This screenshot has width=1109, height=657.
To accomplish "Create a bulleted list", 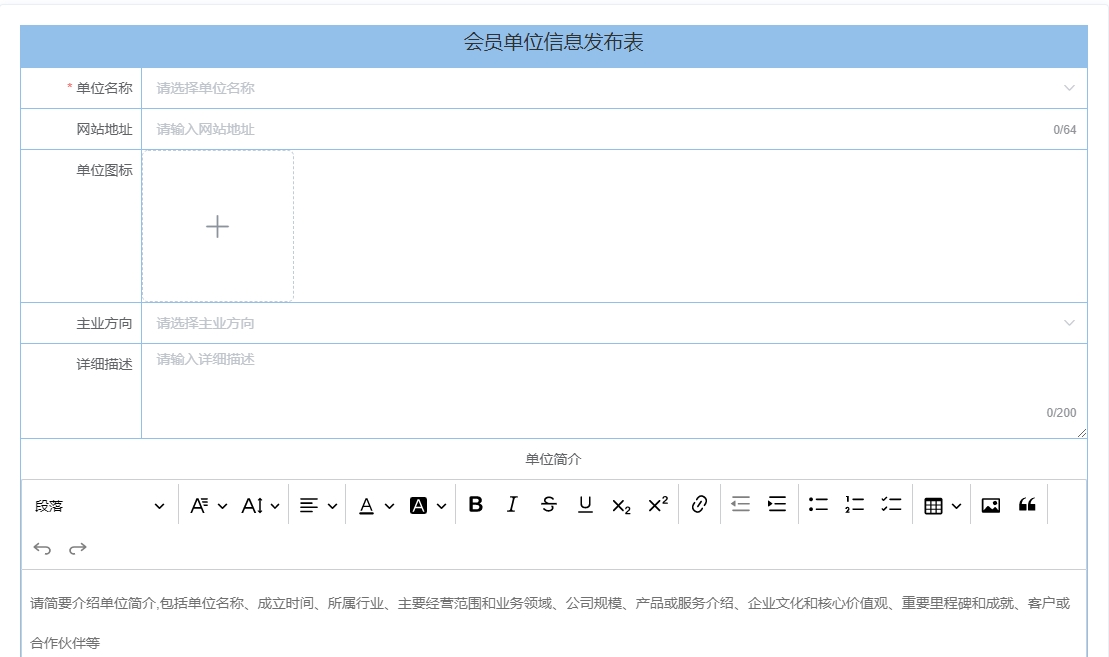I will pyautogui.click(x=818, y=505).
